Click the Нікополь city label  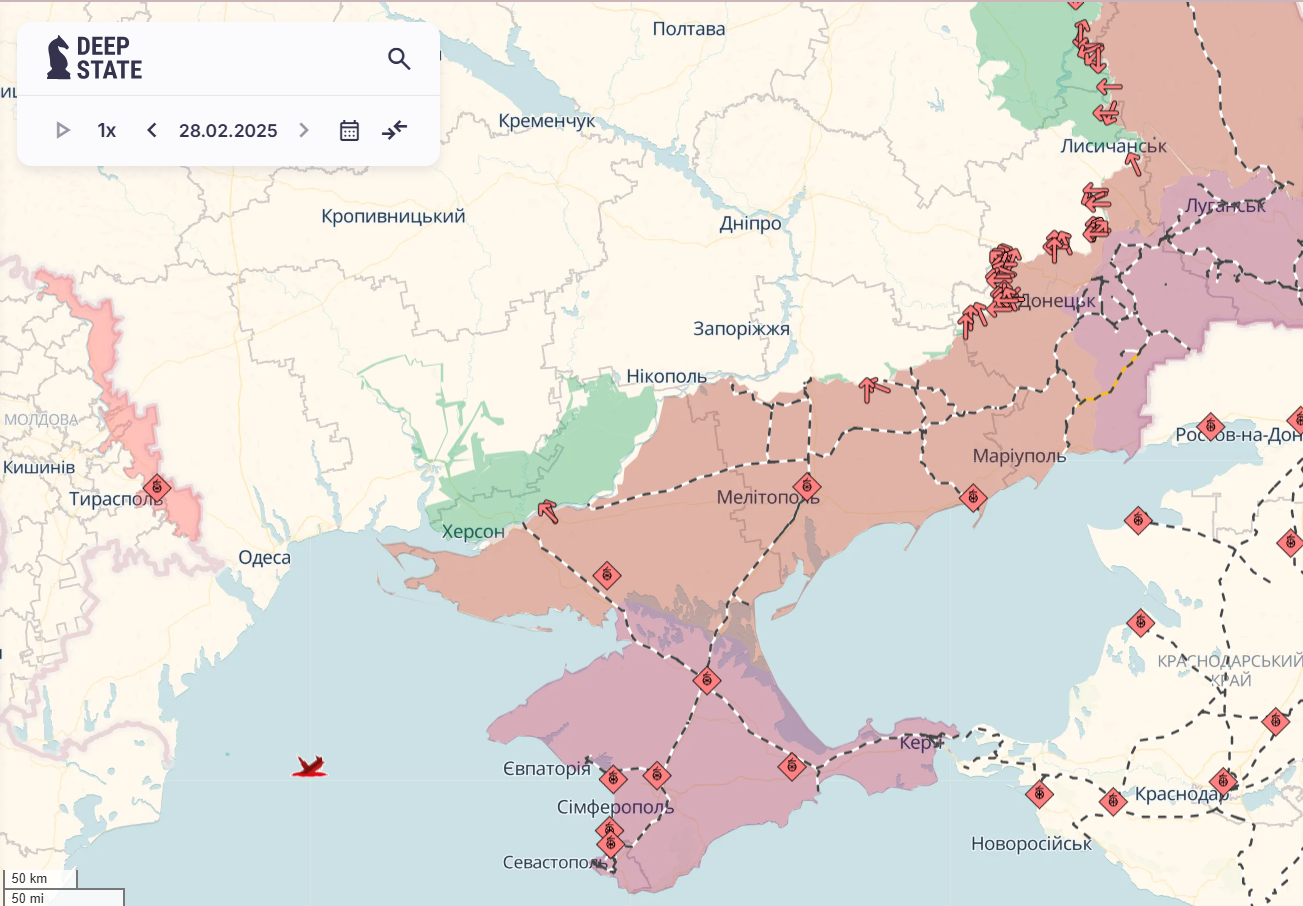667,377
